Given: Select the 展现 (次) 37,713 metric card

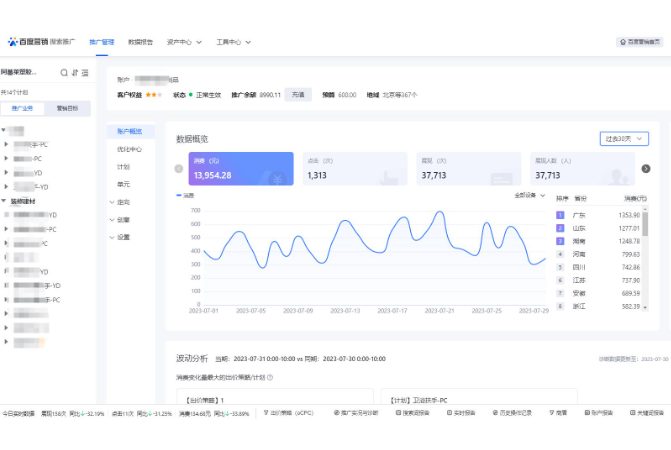Looking at the screenshot, I should pyautogui.click(x=469, y=169).
